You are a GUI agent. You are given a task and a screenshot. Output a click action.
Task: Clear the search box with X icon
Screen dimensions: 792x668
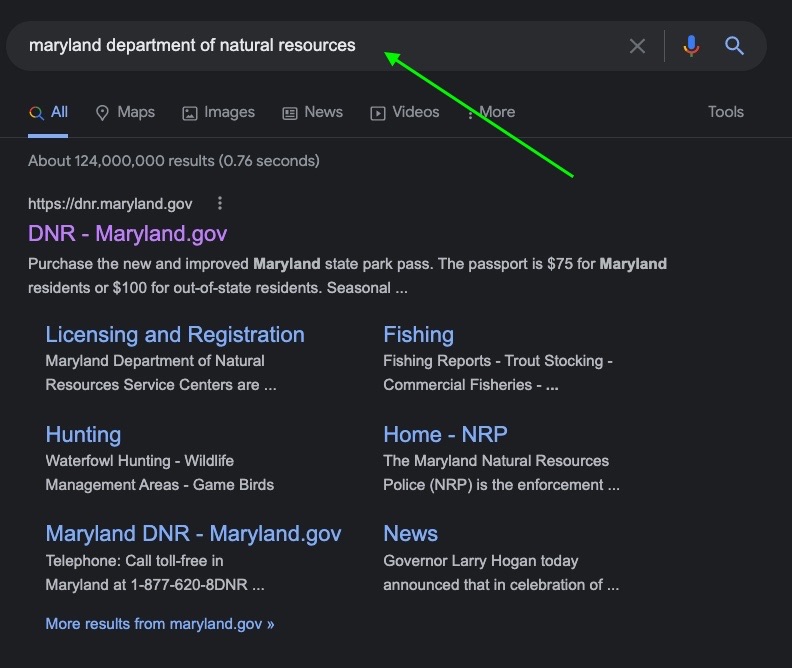[637, 46]
